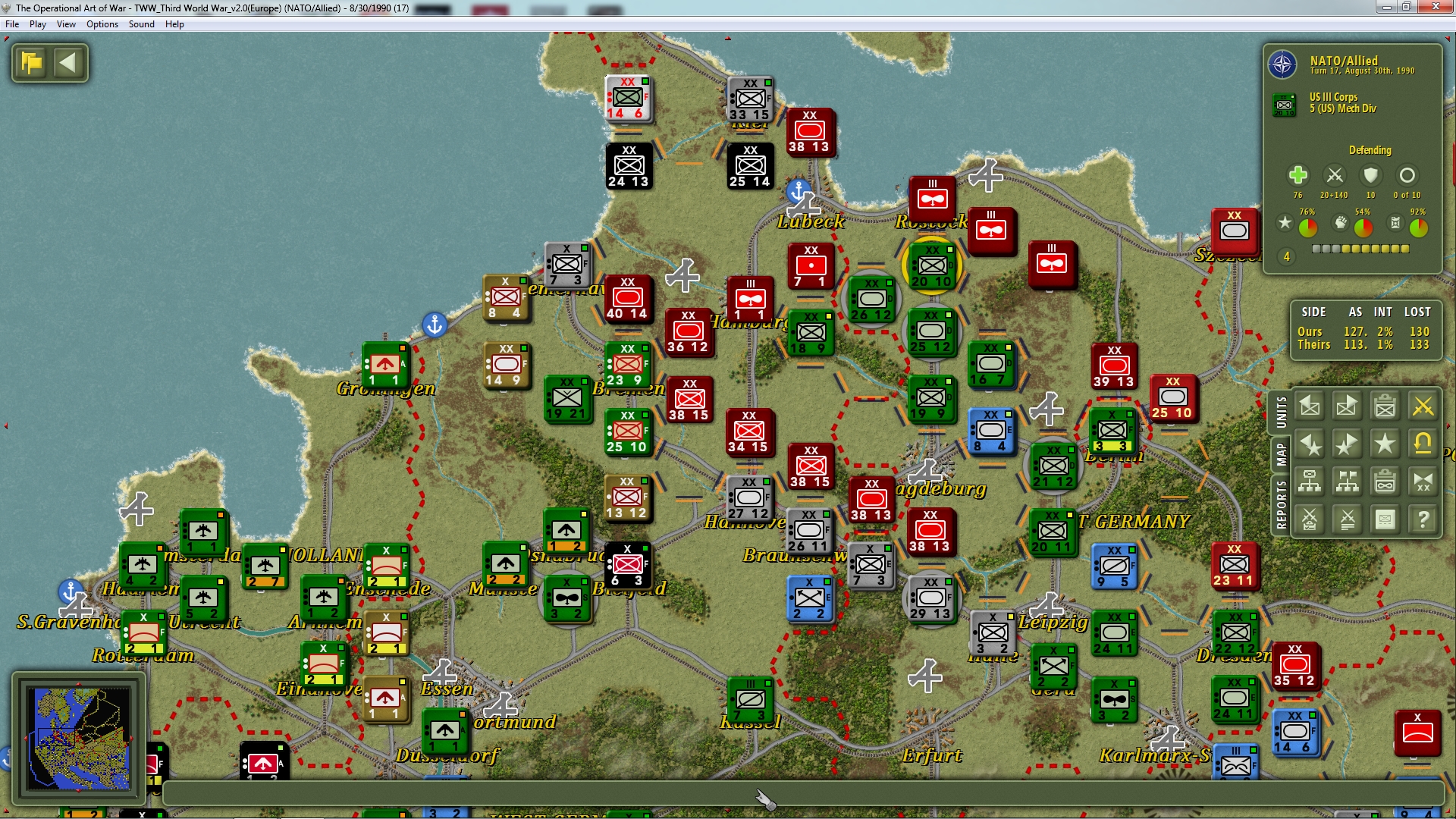Open the Help menu
Image resolution: width=1456 pixels, height=819 pixels.
[x=174, y=24]
